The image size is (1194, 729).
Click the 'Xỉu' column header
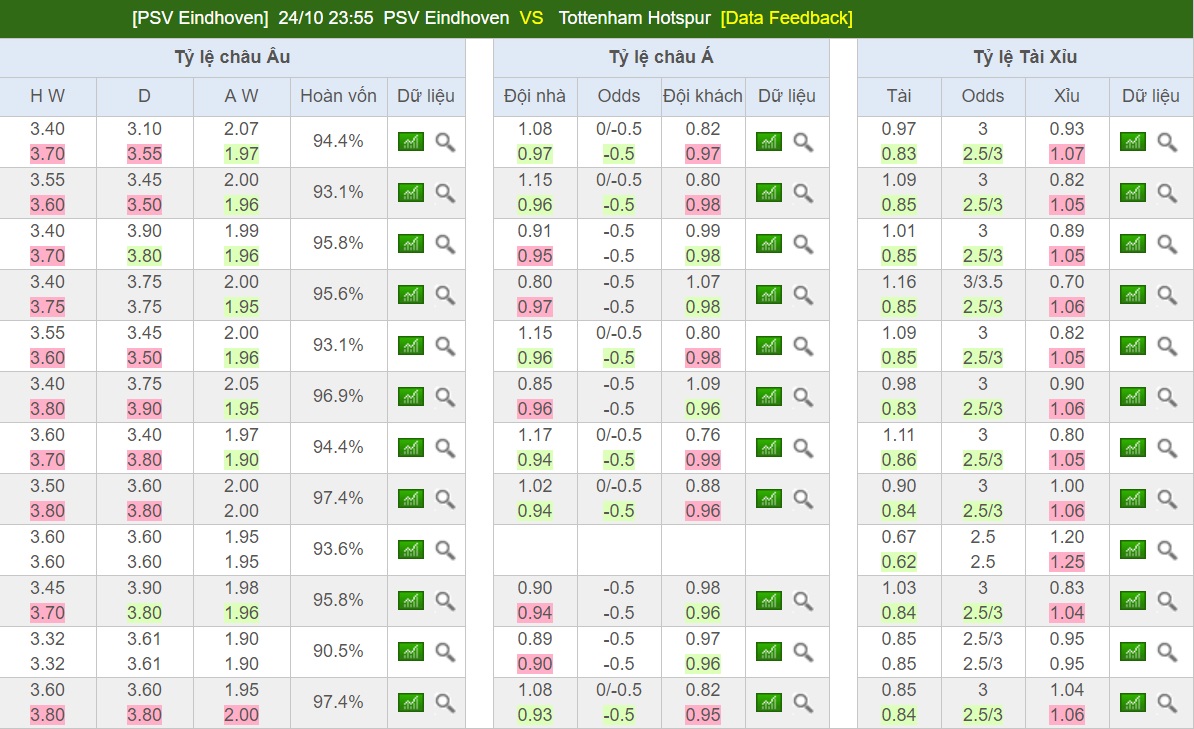tap(1067, 96)
